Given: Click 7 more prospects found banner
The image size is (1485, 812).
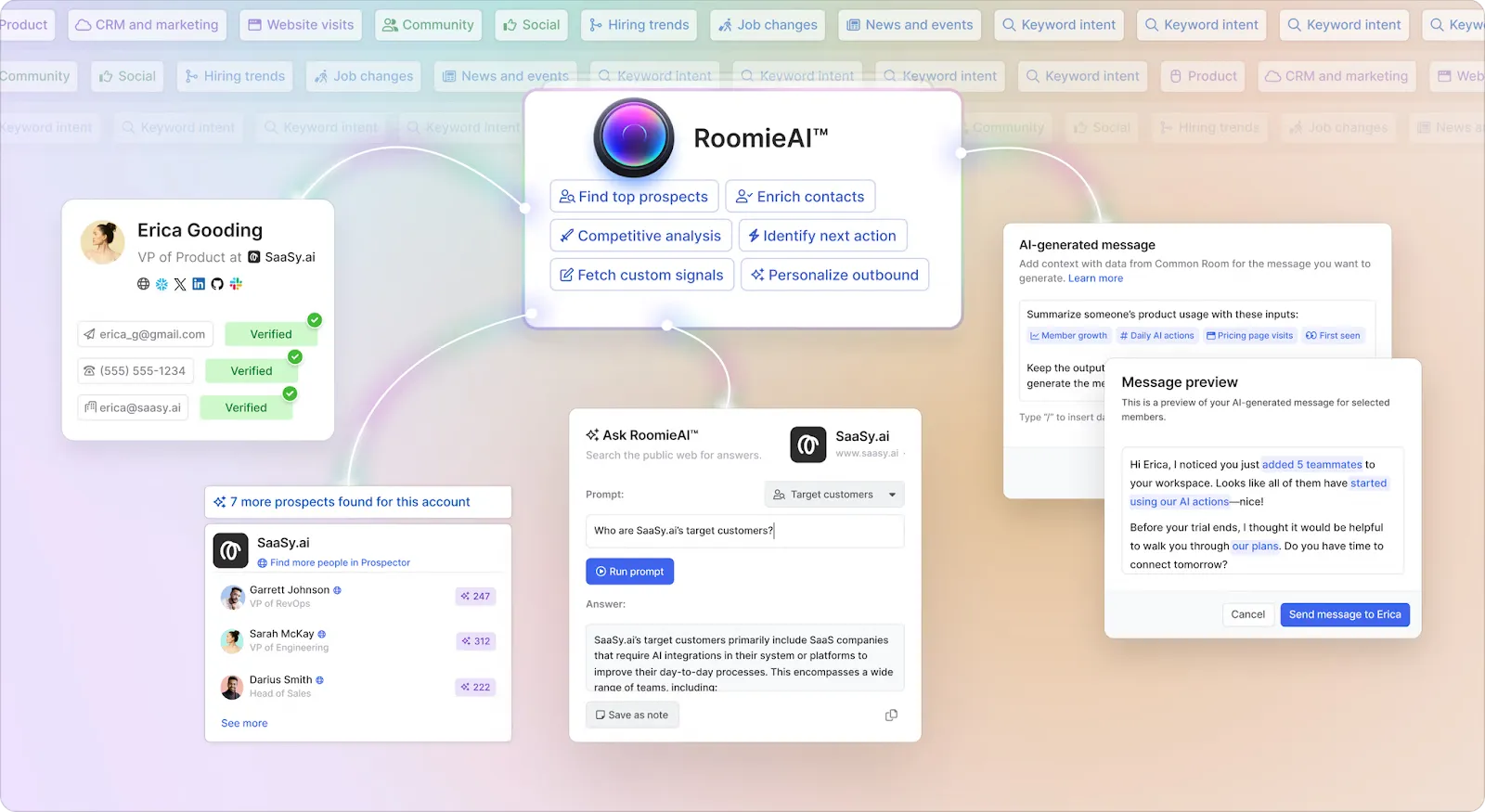Looking at the screenshot, I should 358,502.
